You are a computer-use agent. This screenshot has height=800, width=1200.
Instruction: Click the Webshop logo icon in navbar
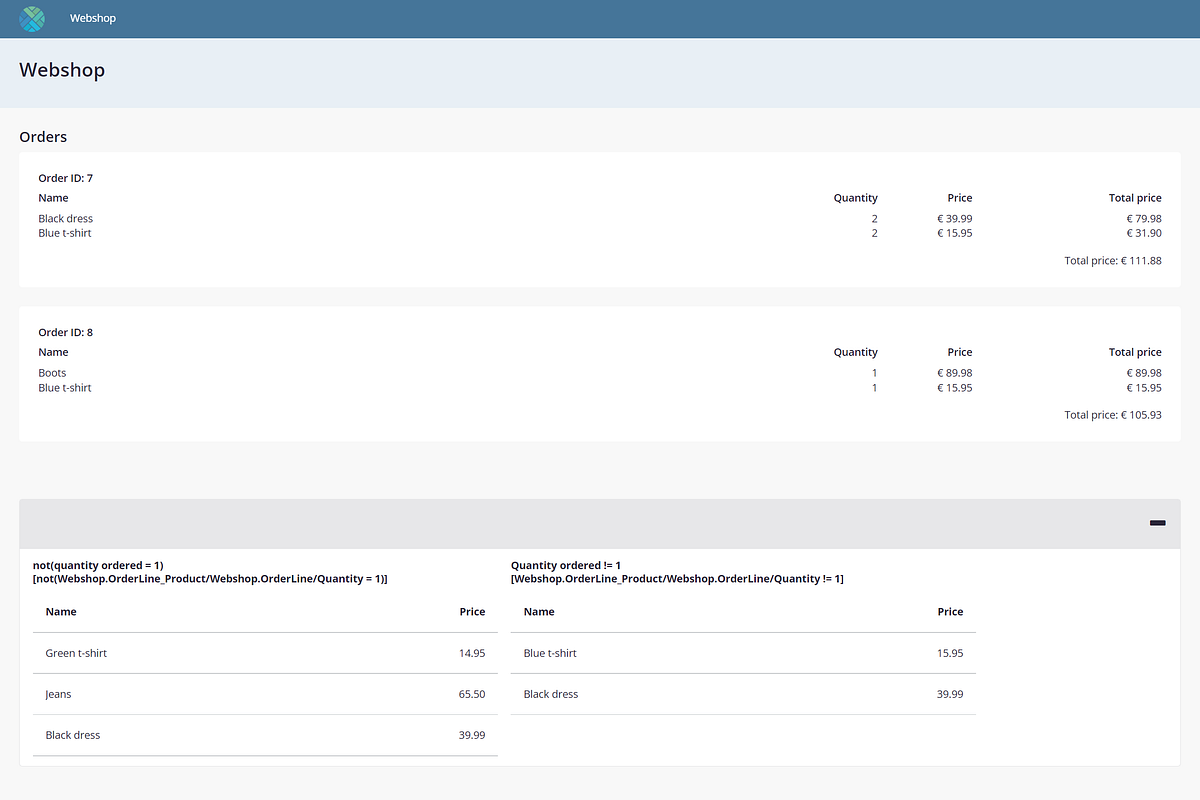(31, 18)
